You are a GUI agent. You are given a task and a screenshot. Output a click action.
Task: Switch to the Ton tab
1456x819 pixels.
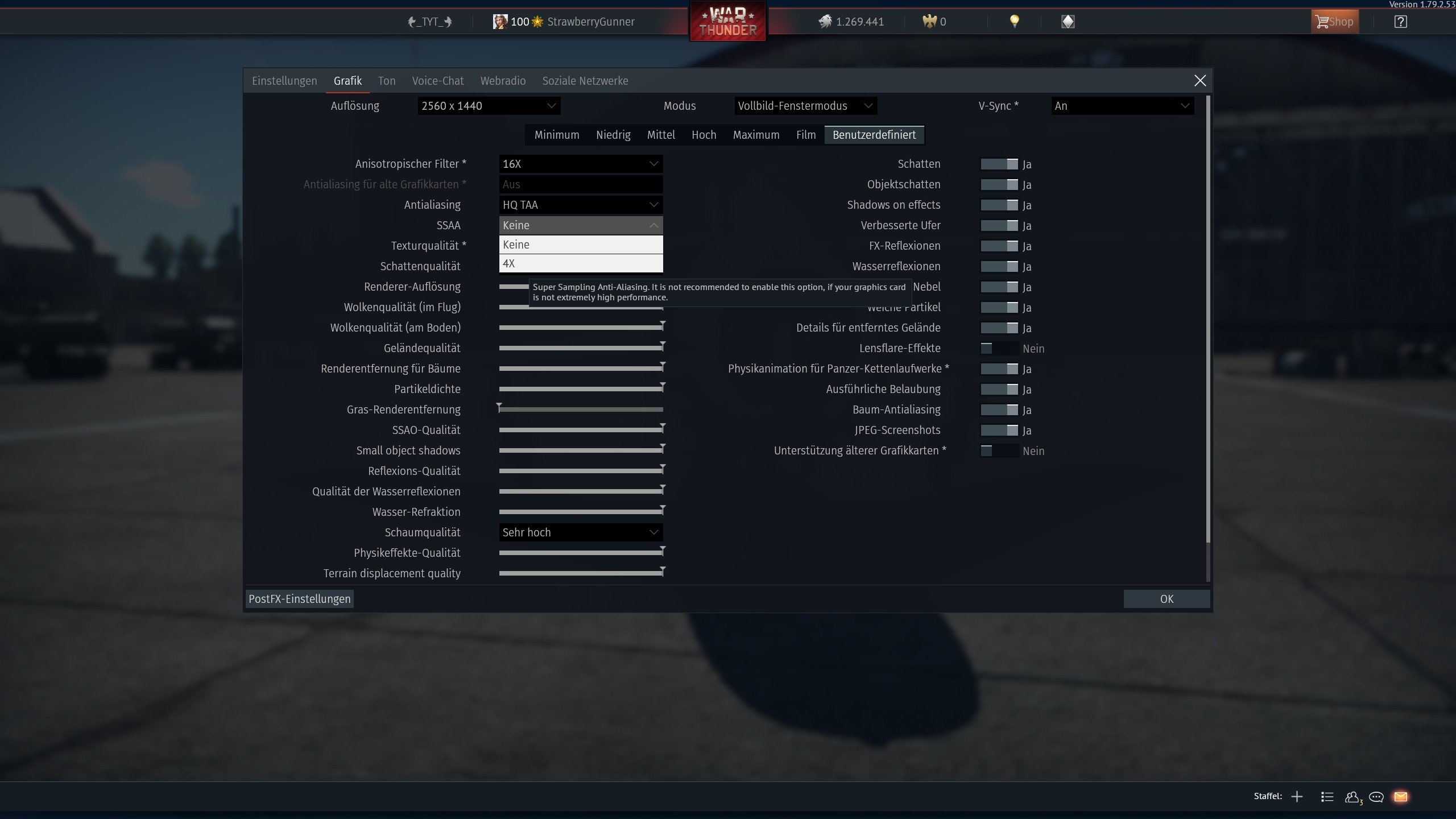click(387, 81)
